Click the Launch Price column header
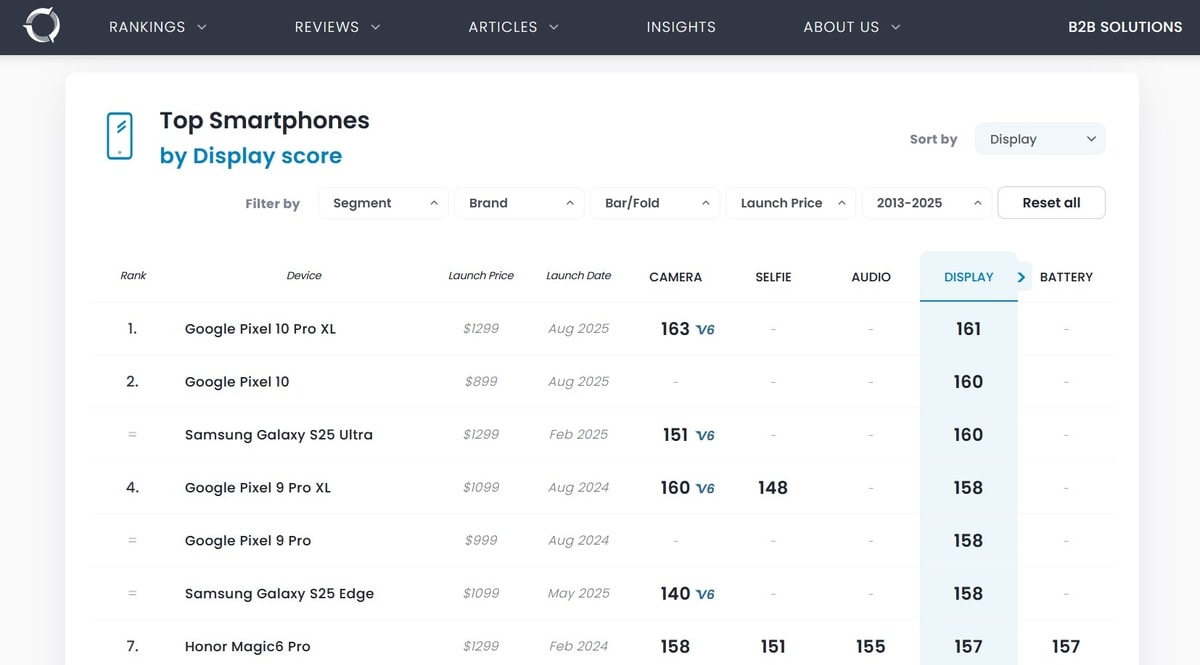Screen dimensions: 1200x665 (481, 276)
